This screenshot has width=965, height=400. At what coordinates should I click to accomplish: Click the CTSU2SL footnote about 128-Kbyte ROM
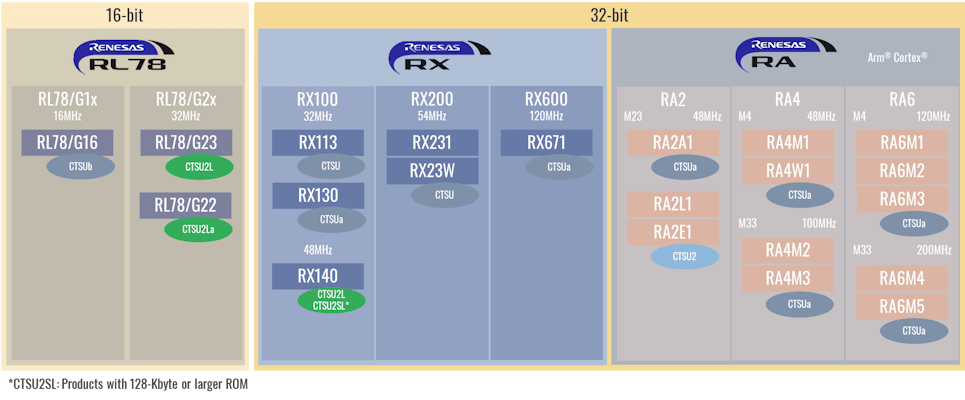click(129, 385)
